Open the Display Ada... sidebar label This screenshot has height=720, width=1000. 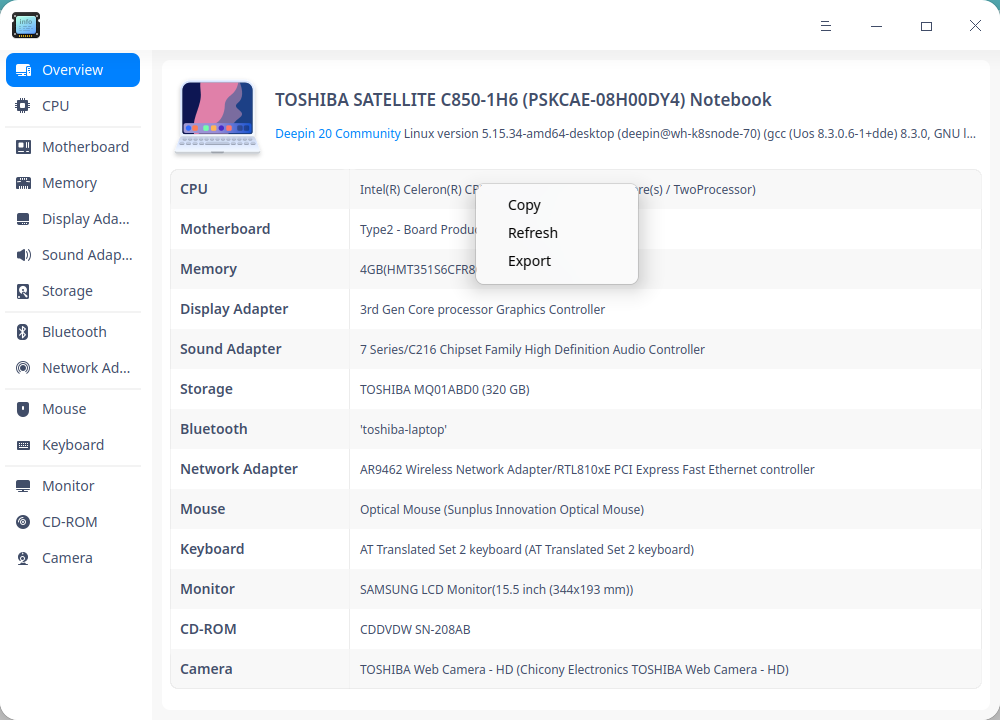[85, 219]
